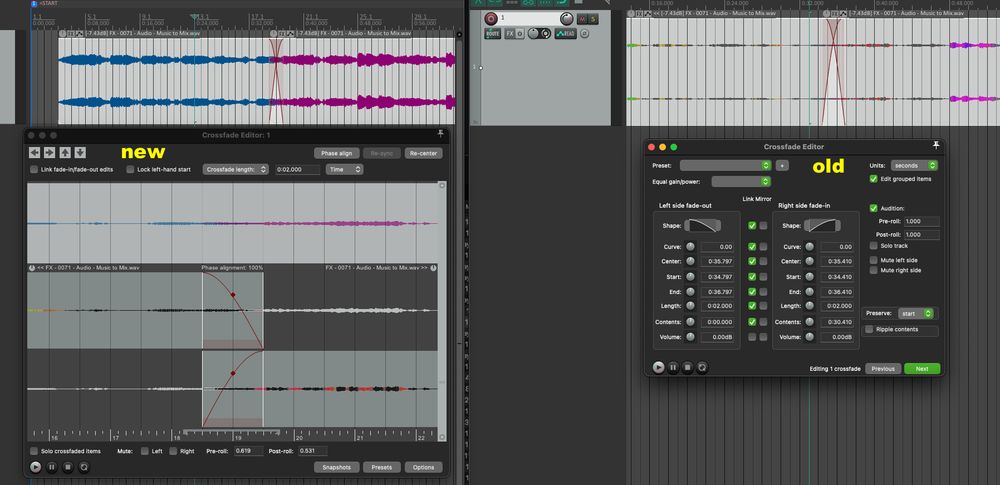
Task: Turn left side Curve knob
Action: (x=690, y=247)
